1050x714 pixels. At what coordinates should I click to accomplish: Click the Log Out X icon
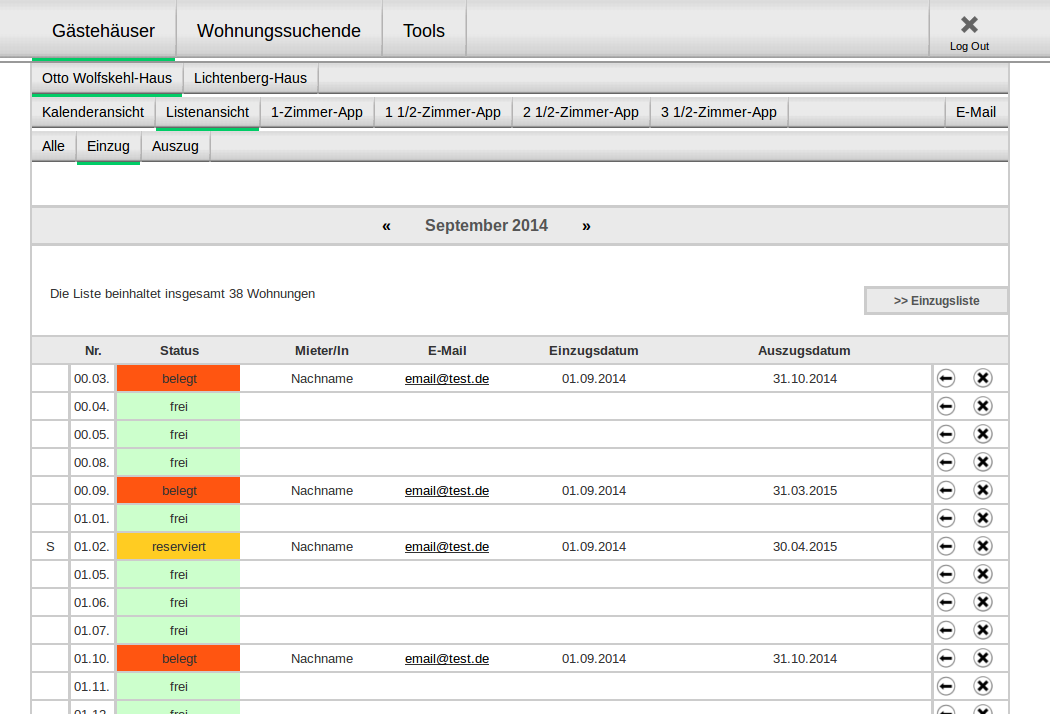tap(969, 25)
